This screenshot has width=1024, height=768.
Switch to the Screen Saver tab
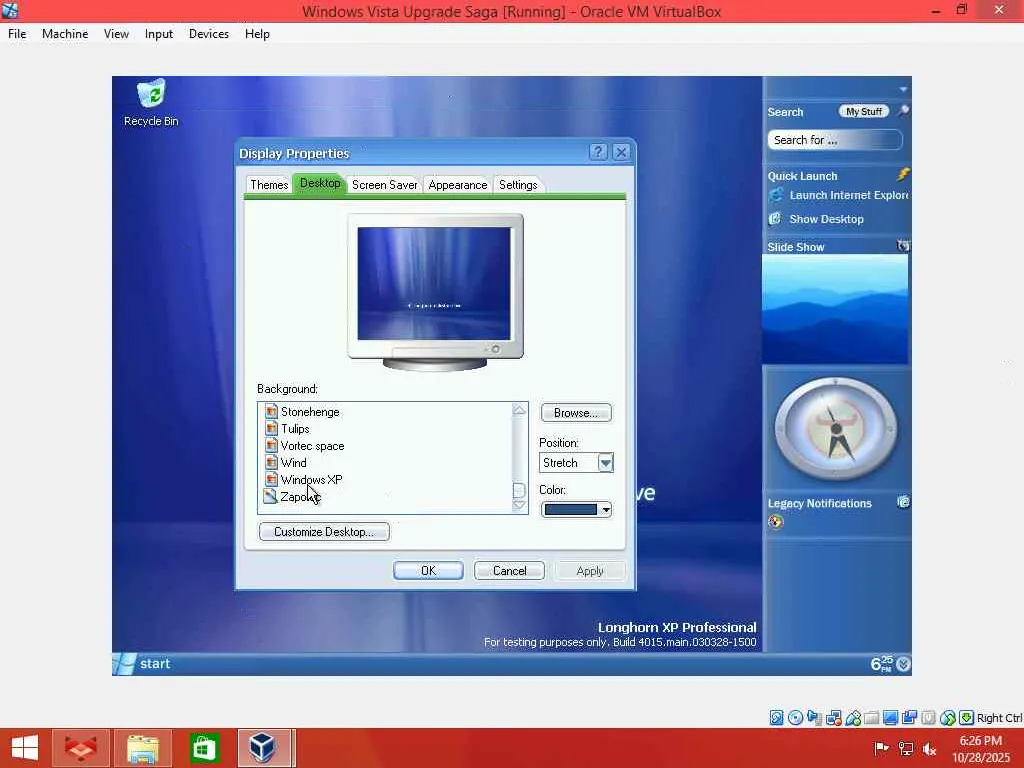(x=385, y=185)
